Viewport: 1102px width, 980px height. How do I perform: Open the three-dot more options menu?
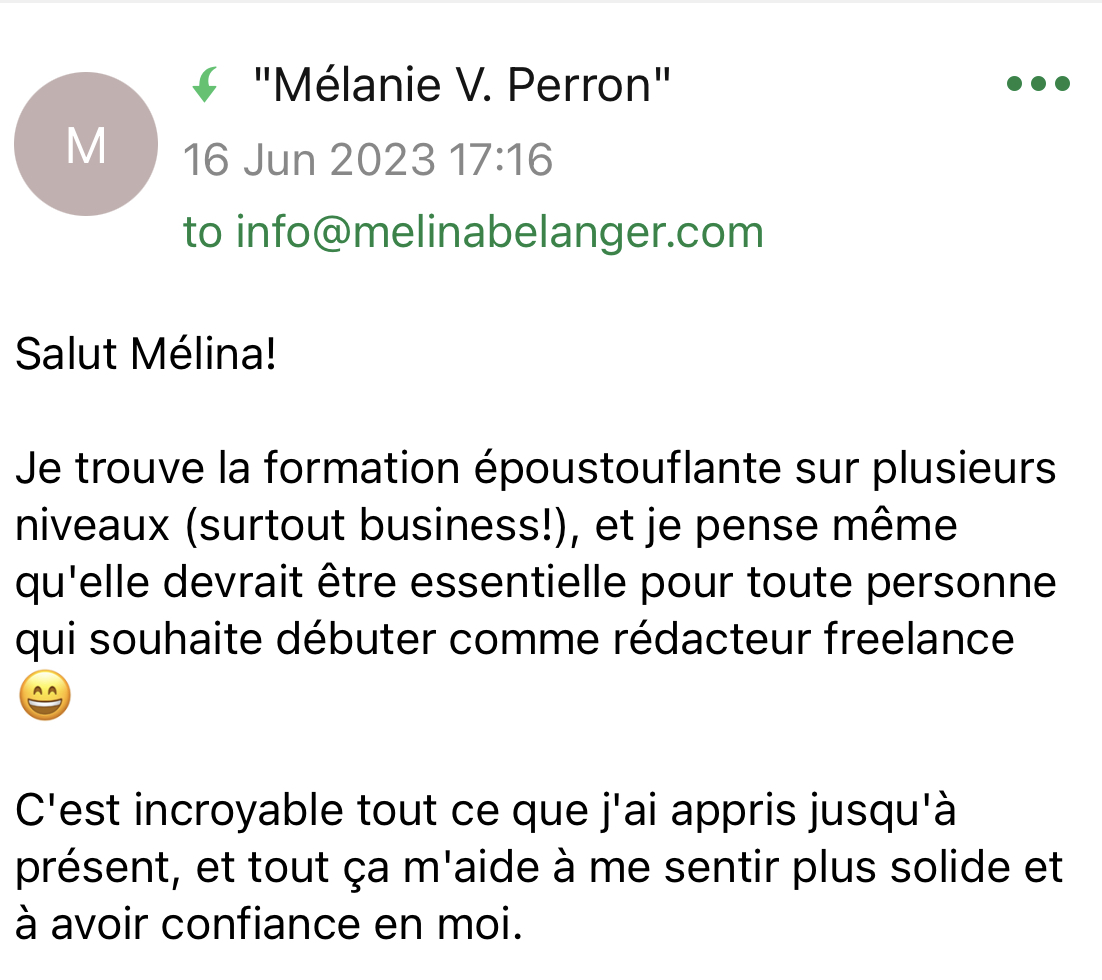pos(1038,84)
